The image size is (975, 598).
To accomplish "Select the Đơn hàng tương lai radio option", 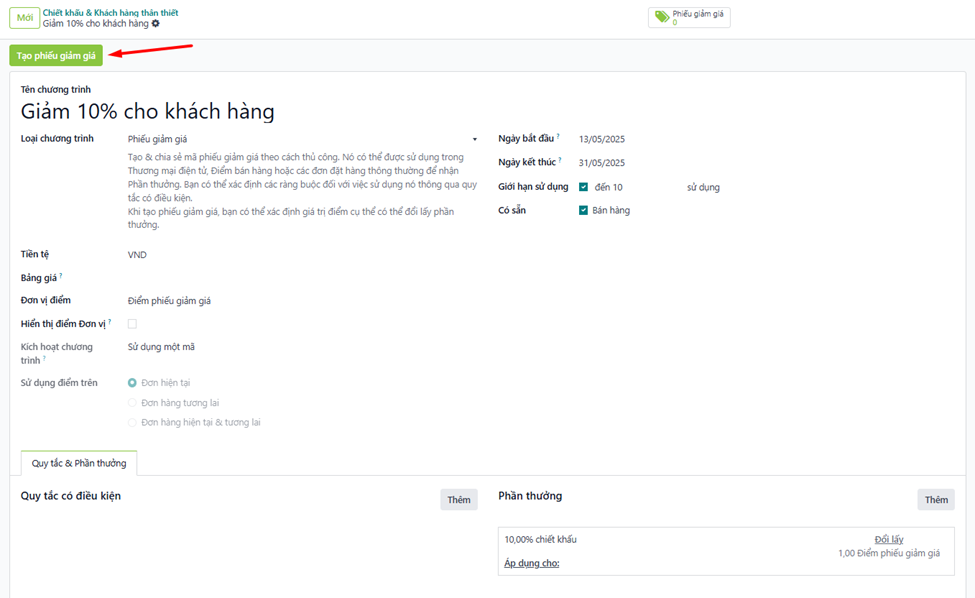I will [132, 403].
